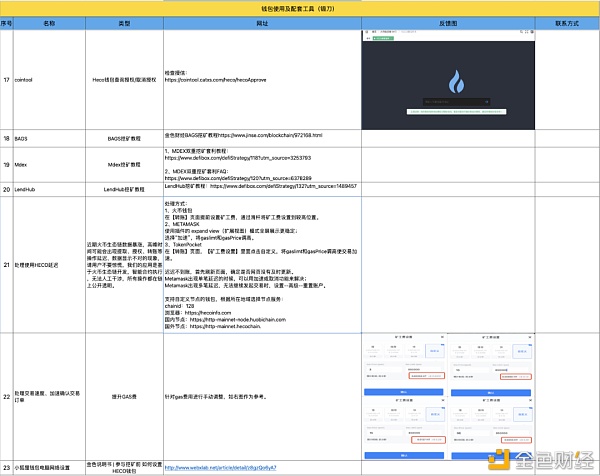Click the blue confirm button in bottom-left gas screenshot
The width and height of the screenshot is (600, 476).
point(404,455)
